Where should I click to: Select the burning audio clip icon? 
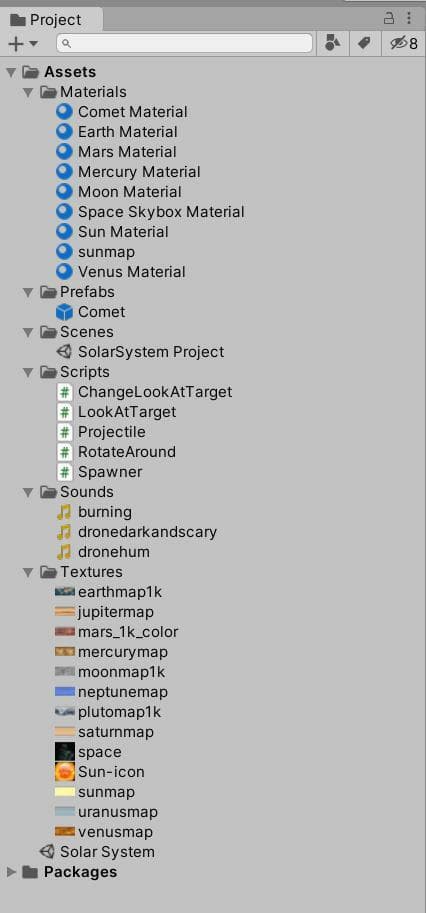64,512
